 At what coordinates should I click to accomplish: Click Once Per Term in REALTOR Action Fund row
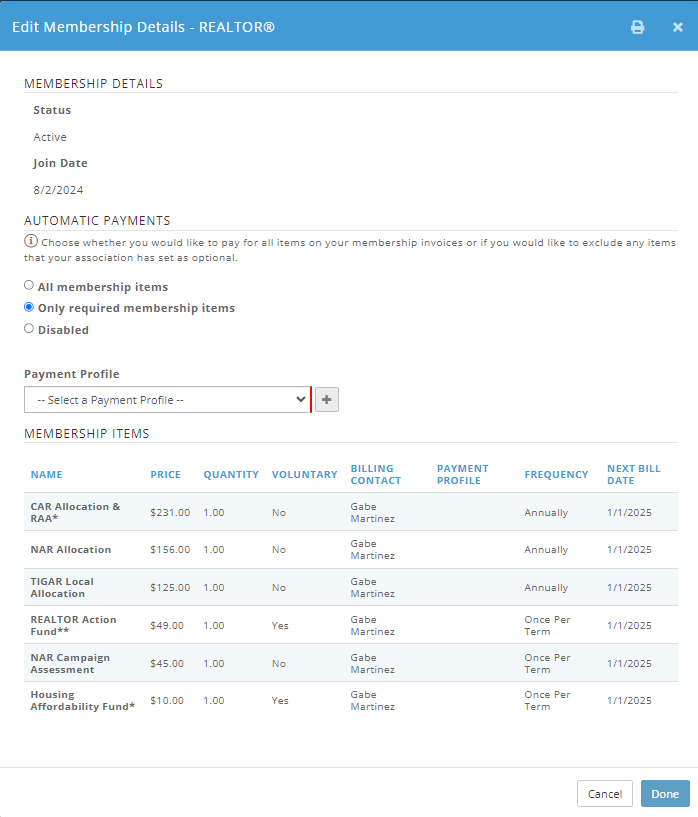click(x=547, y=626)
